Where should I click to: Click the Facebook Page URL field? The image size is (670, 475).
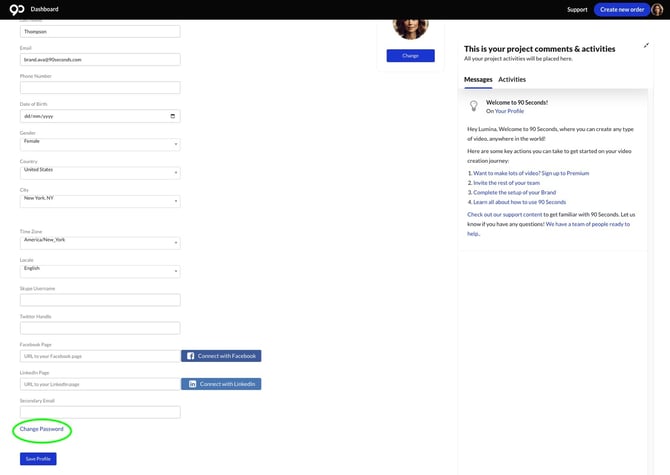100,356
